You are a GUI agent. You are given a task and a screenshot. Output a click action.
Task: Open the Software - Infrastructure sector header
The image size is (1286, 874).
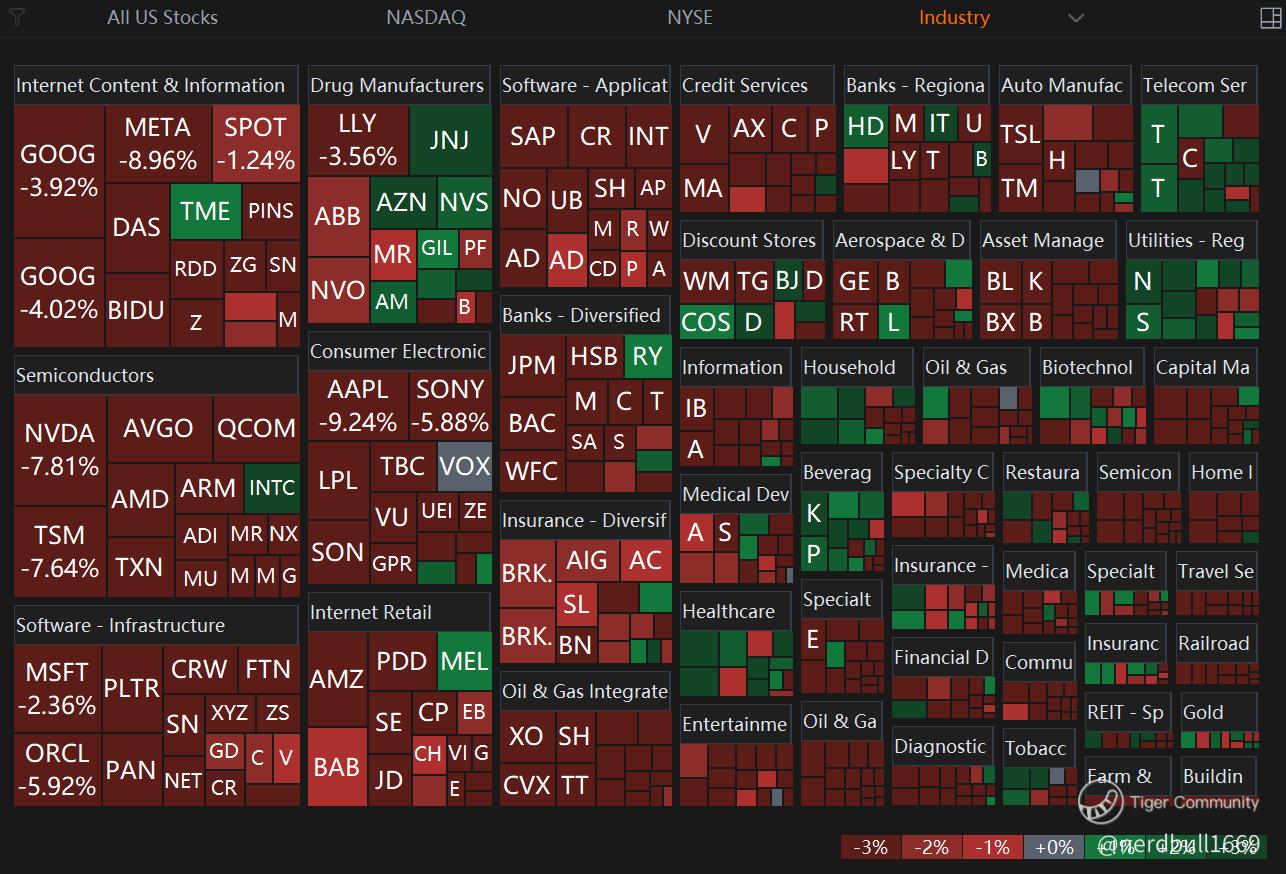[x=156, y=625]
